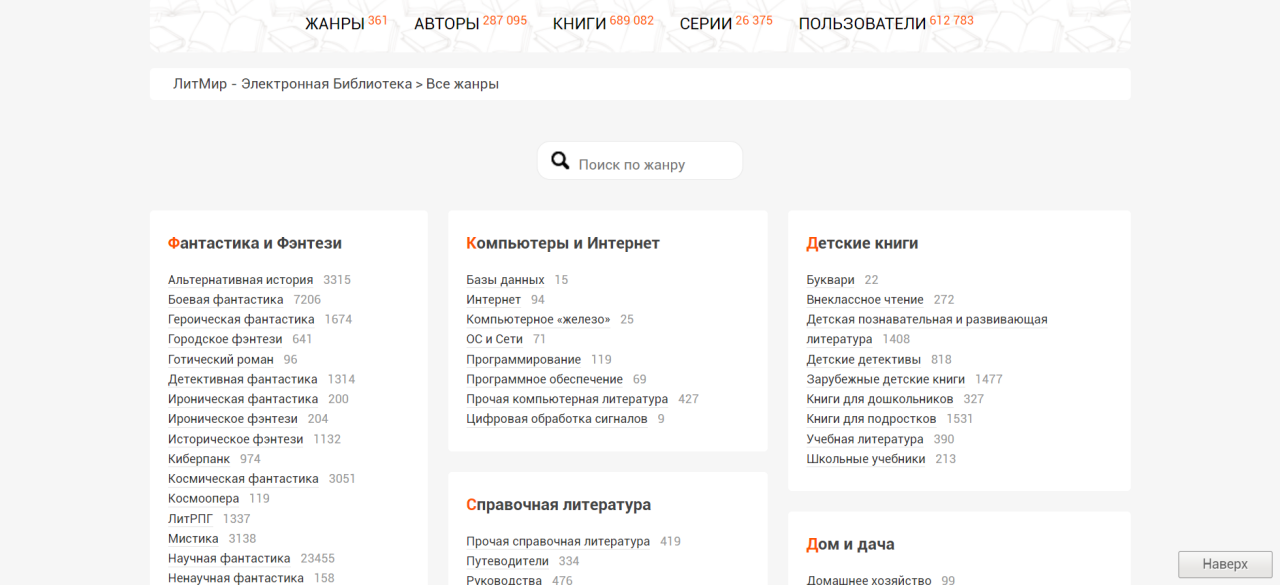Open the Путеводители genre link

507,561
